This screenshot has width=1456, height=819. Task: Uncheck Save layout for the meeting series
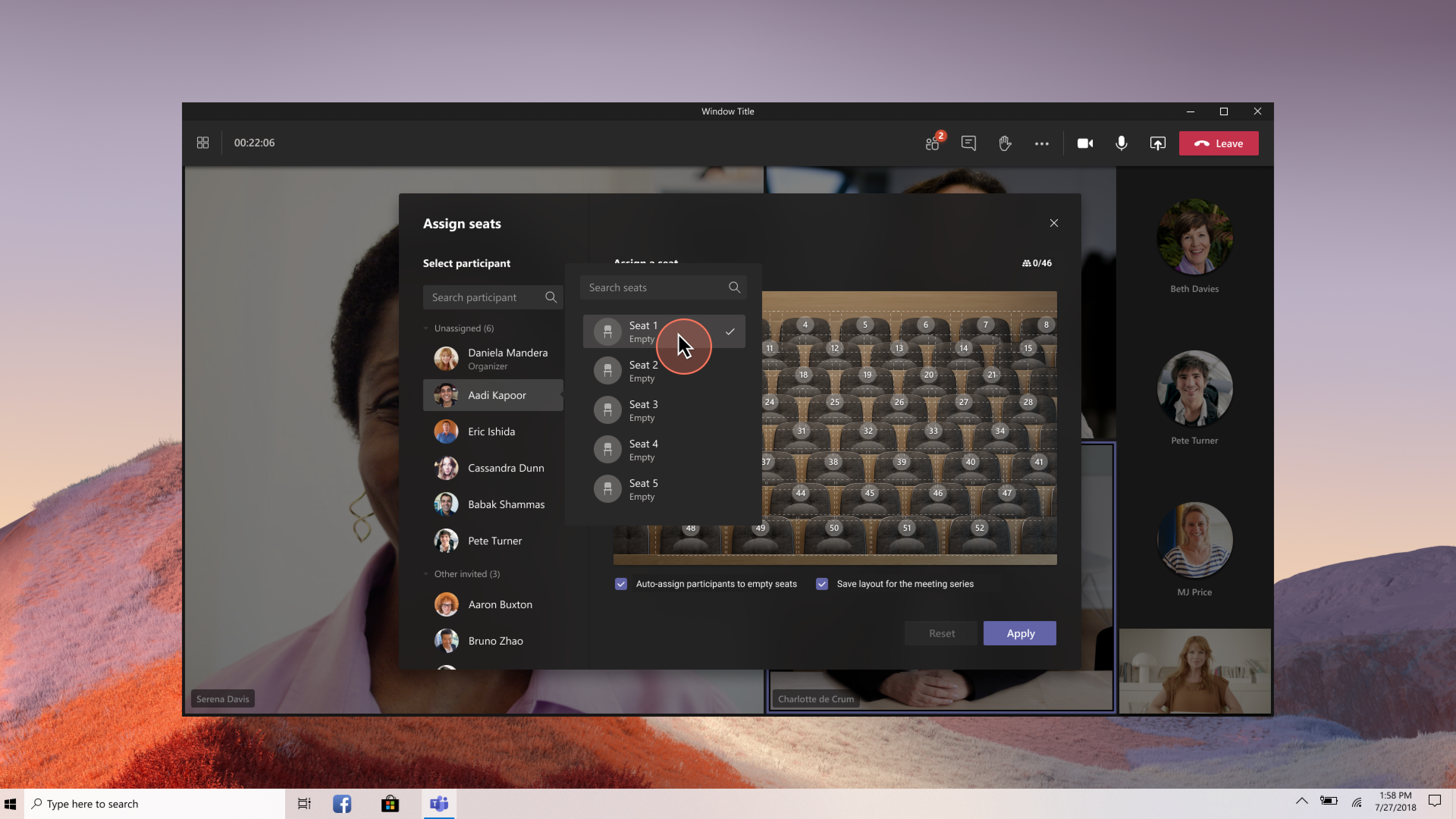tap(822, 584)
